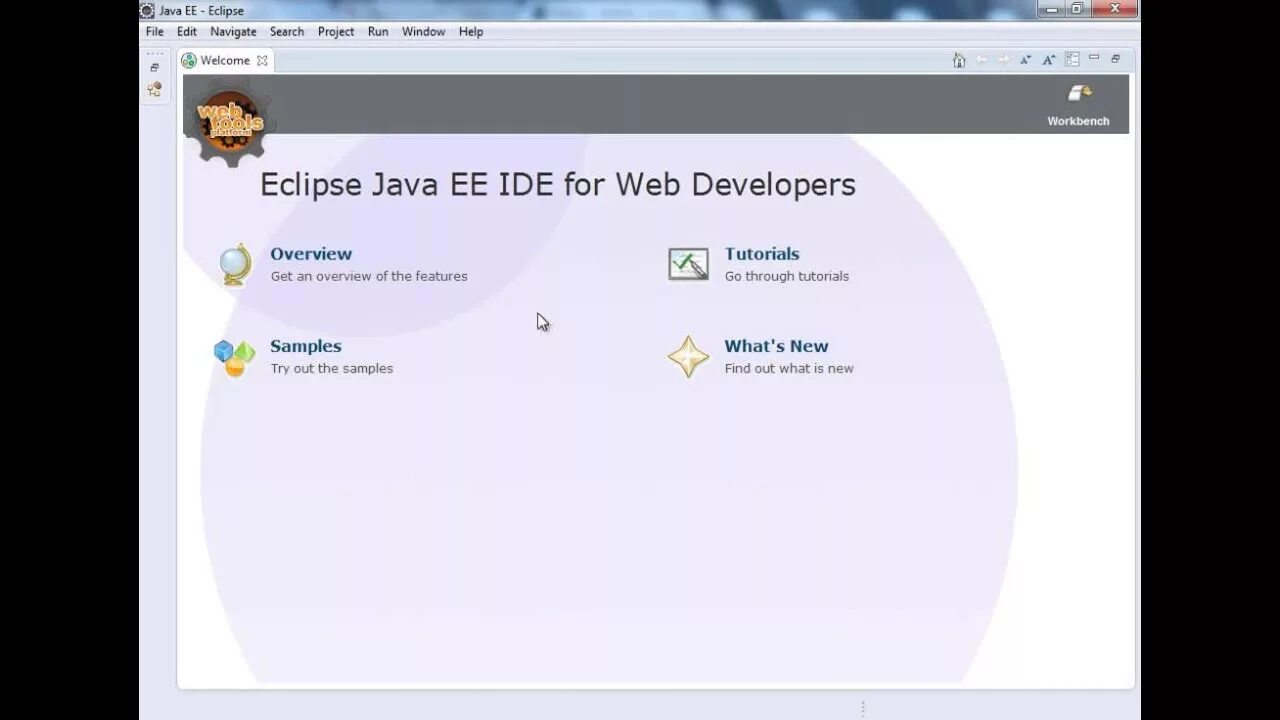Image resolution: width=1280 pixels, height=720 pixels.
Task: Restore down the Eclipse window
Action: tap(1078, 9)
